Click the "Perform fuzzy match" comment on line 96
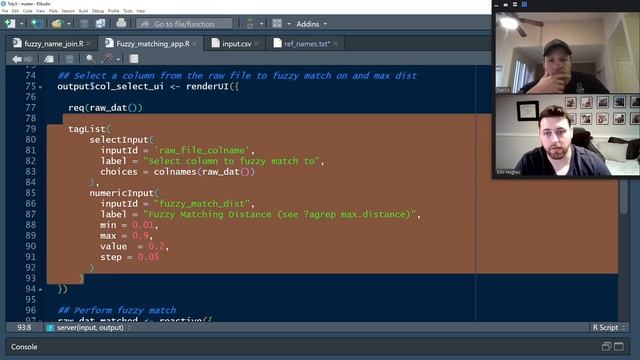Image resolution: width=640 pixels, height=360 pixels. (117, 310)
